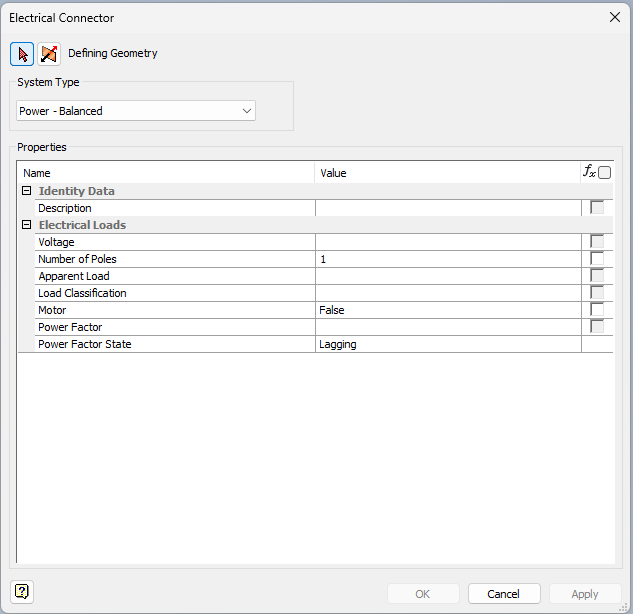Check the Description parameter checkbox
The height and width of the screenshot is (614, 633).
click(x=597, y=207)
